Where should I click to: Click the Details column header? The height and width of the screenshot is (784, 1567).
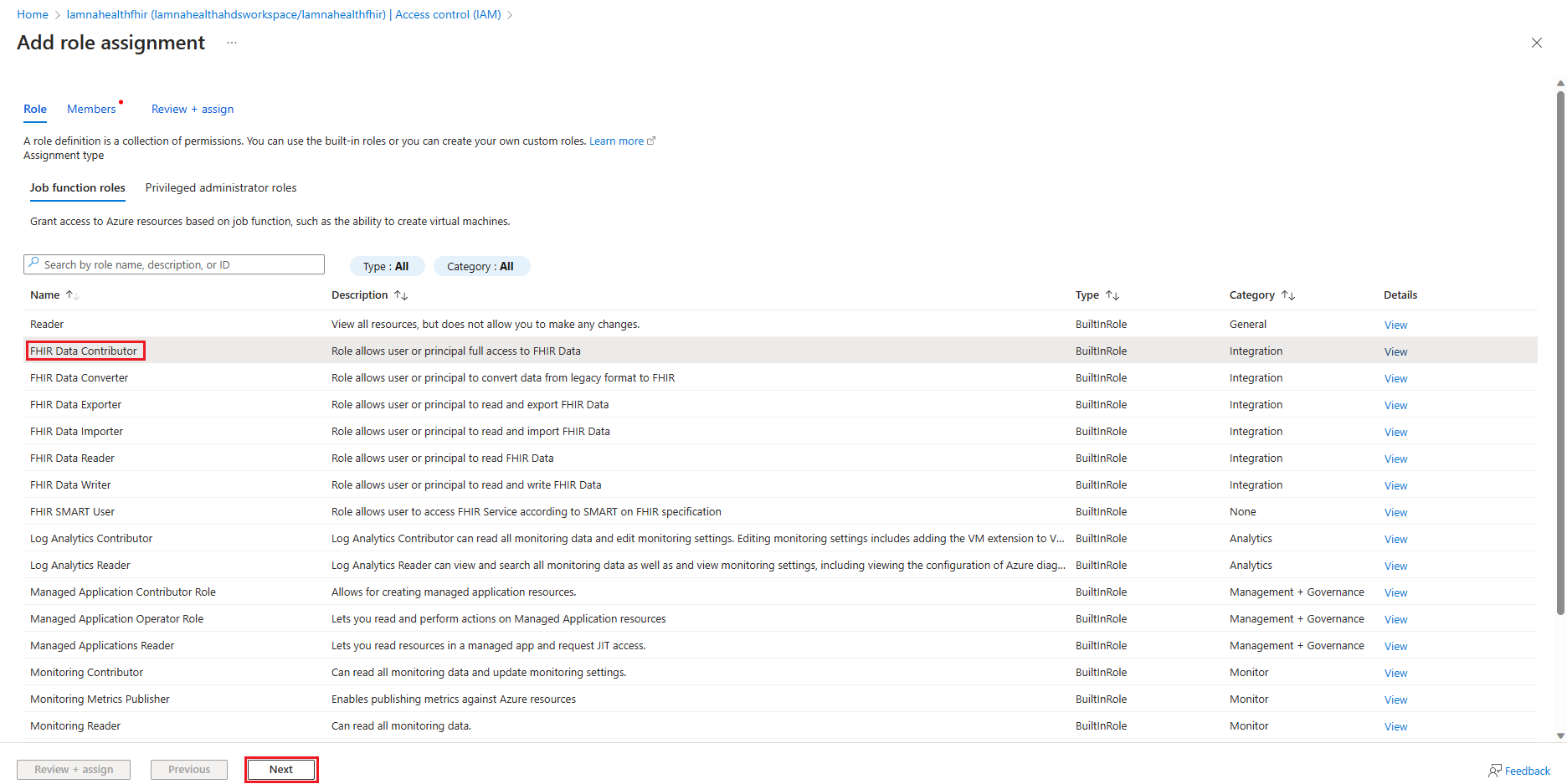point(1400,295)
